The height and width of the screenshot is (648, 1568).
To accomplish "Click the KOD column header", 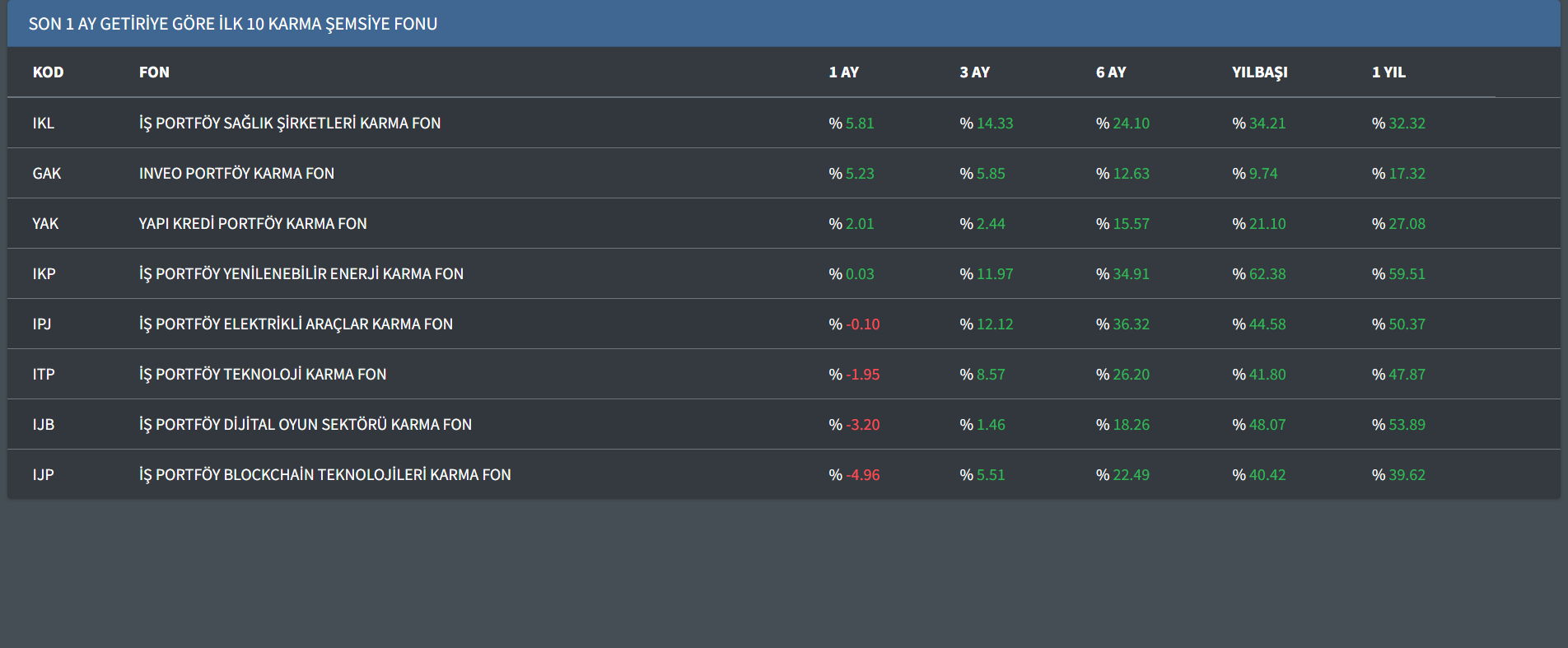I will click(x=48, y=72).
